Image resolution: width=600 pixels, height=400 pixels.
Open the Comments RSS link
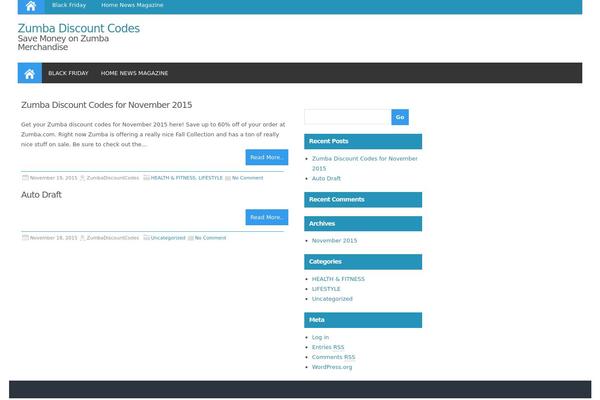pos(333,357)
